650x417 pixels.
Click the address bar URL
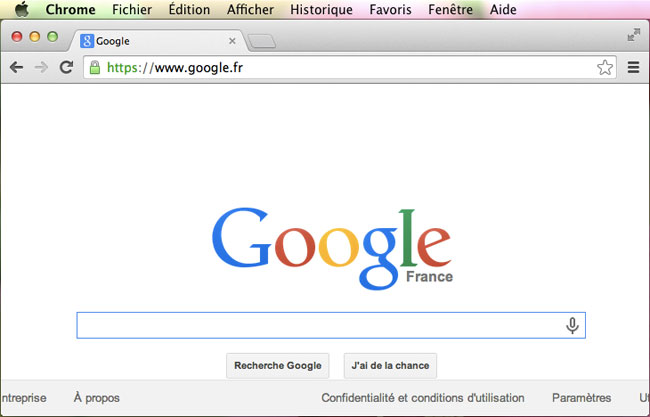175,67
